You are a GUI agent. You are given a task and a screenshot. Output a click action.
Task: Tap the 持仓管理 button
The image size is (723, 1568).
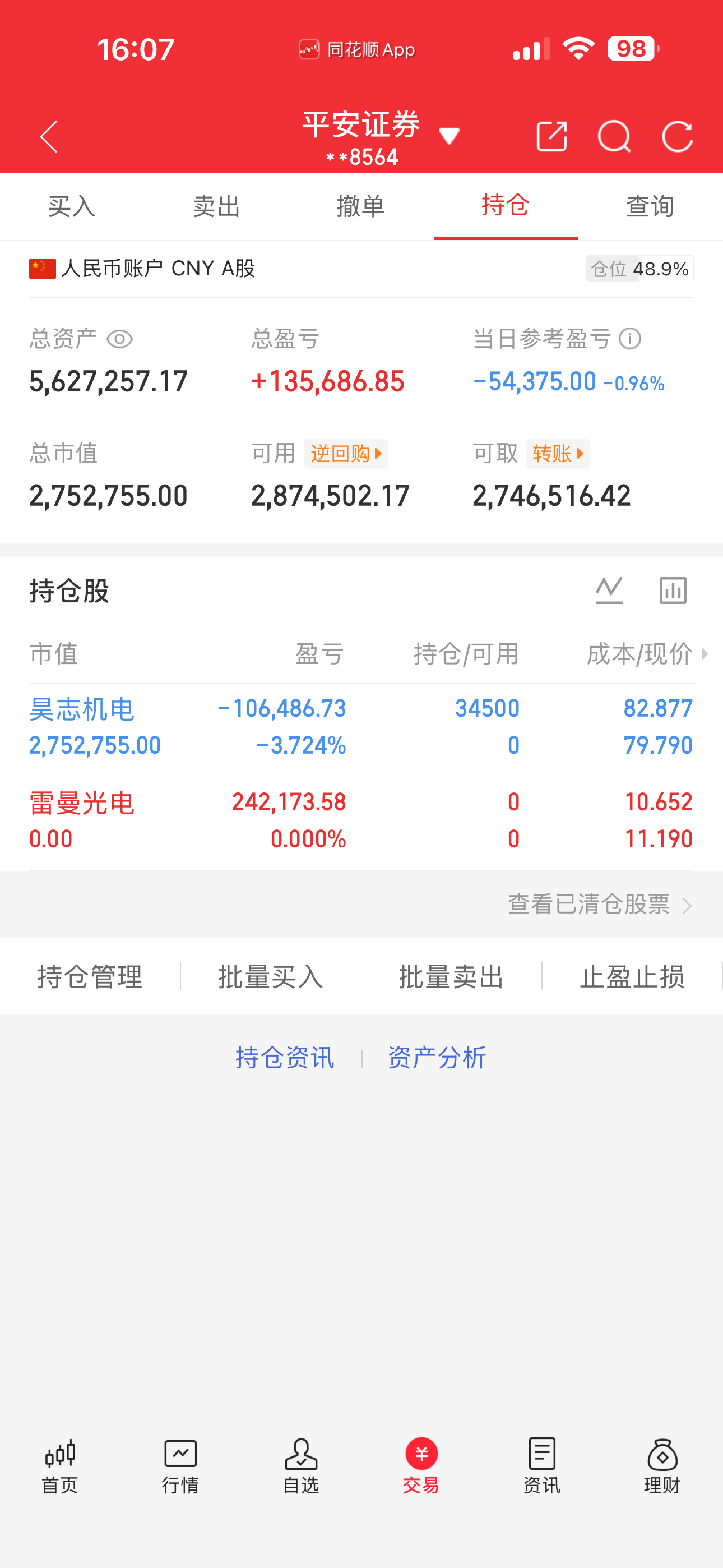[90, 976]
